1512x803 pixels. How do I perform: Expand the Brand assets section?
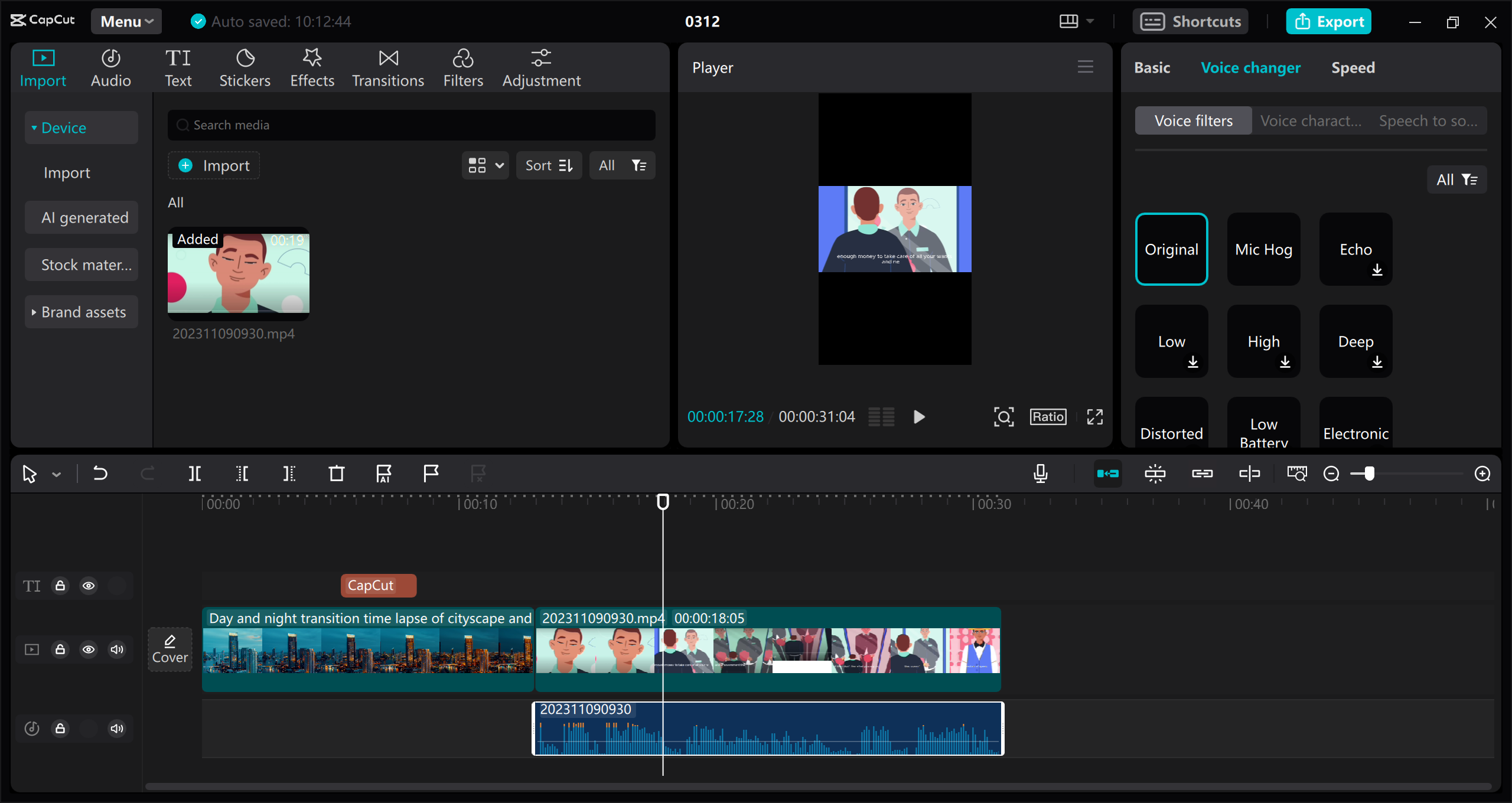pyautogui.click(x=81, y=312)
